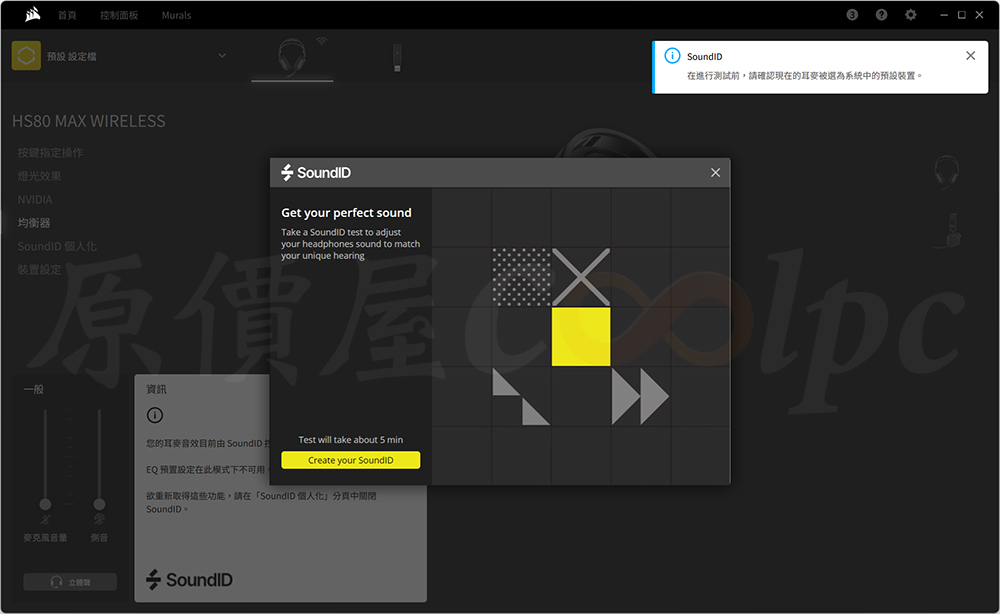Switch to the Murals tab
This screenshot has width=1000, height=614.
(177, 15)
